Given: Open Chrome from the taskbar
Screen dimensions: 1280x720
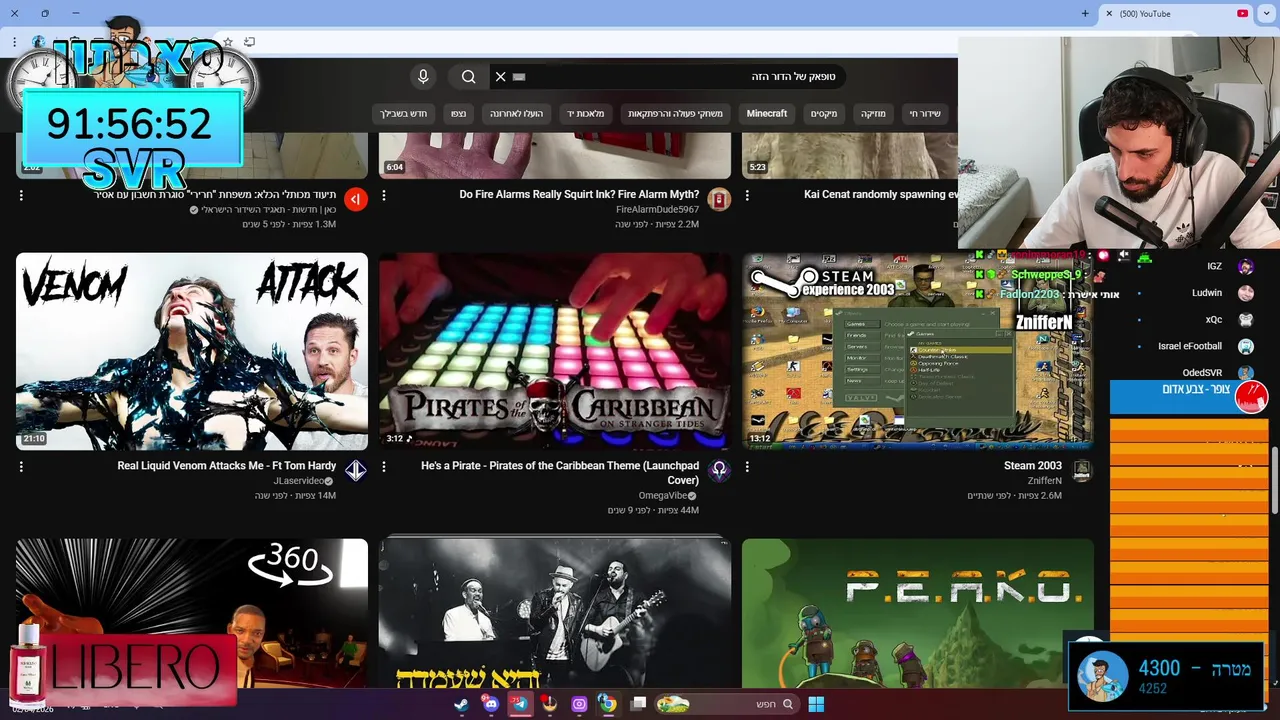Looking at the screenshot, I should coord(607,704).
